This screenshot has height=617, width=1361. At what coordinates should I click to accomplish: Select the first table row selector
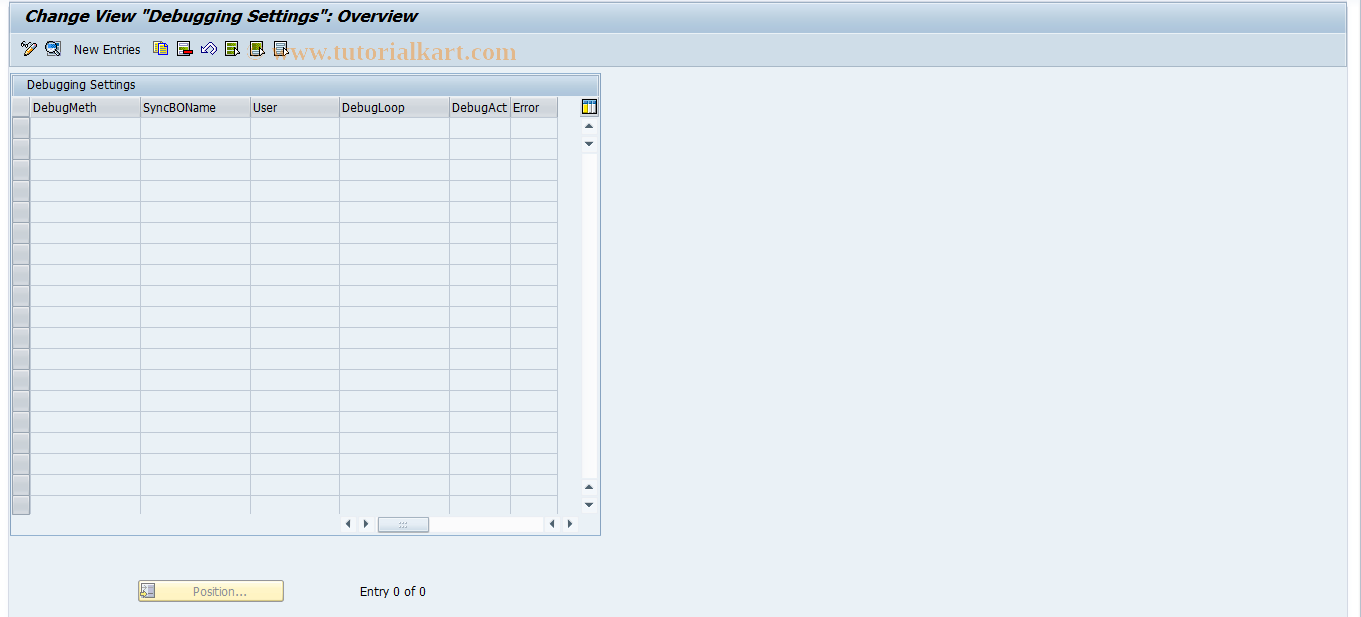(21, 128)
